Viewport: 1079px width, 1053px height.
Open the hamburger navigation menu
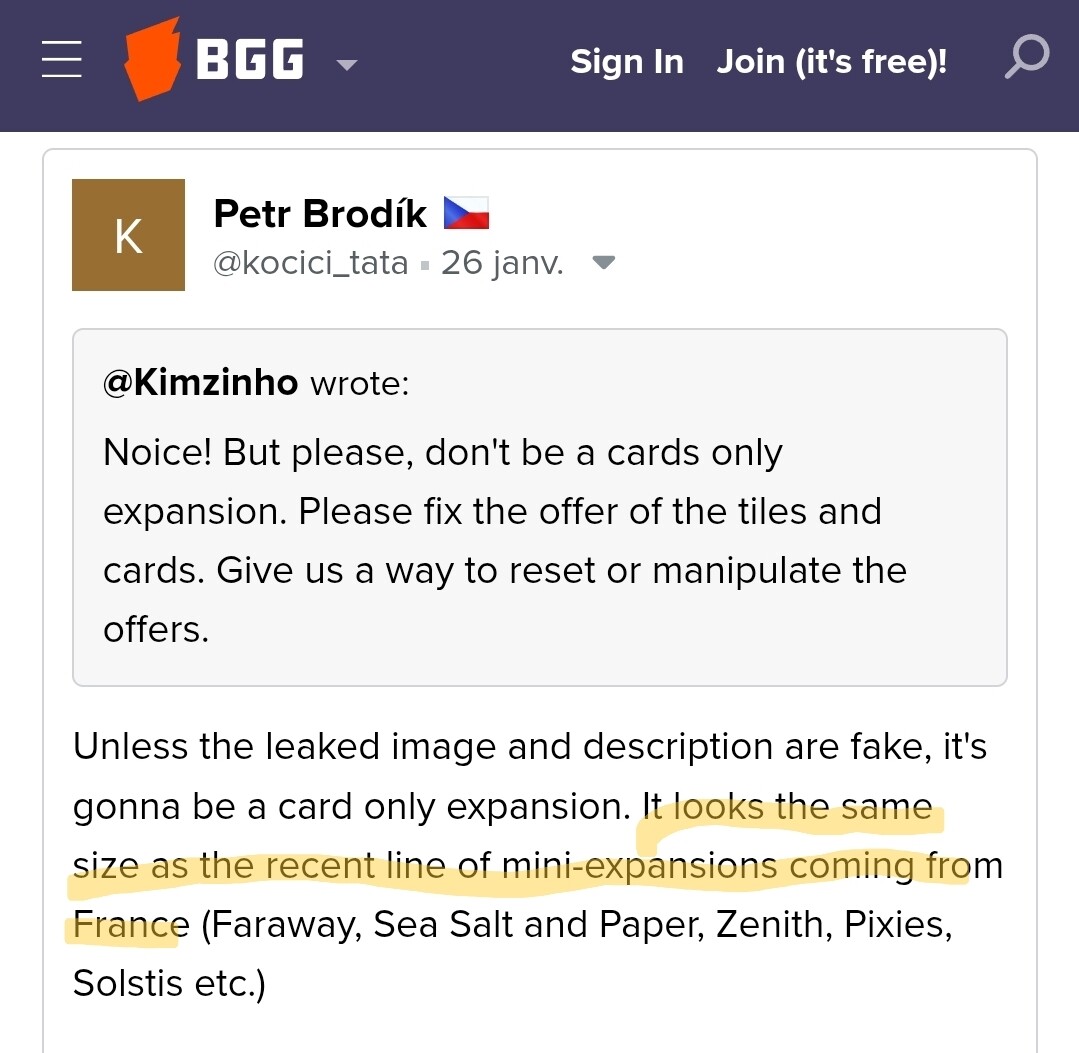pos(62,62)
